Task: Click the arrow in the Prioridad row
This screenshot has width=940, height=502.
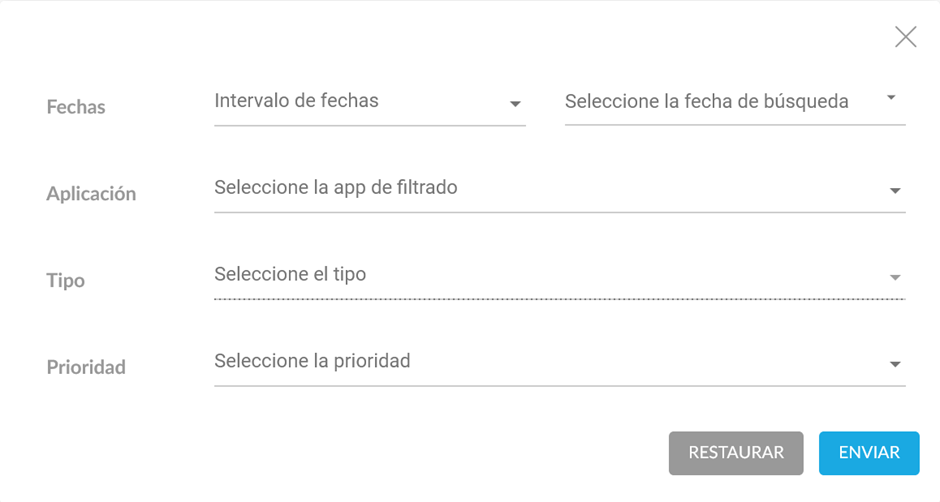Action: click(x=895, y=365)
